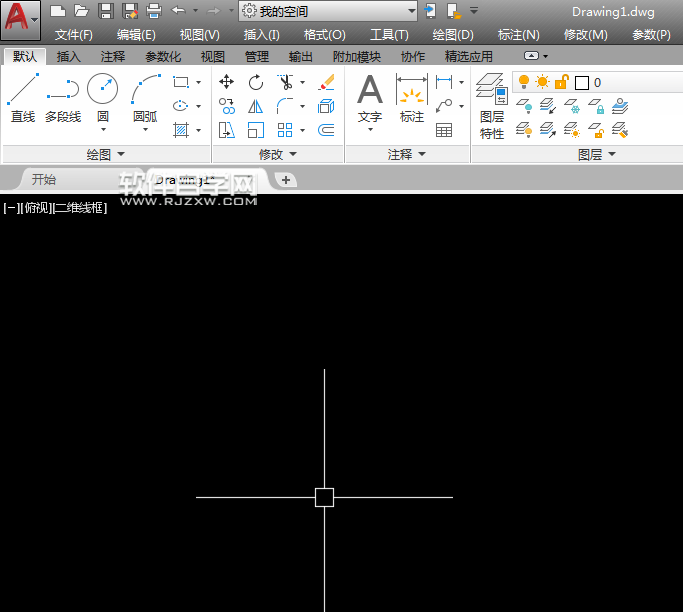The image size is (683, 612).
Task: Select the Dimension (标注) tool
Action: pyautogui.click(x=412, y=98)
